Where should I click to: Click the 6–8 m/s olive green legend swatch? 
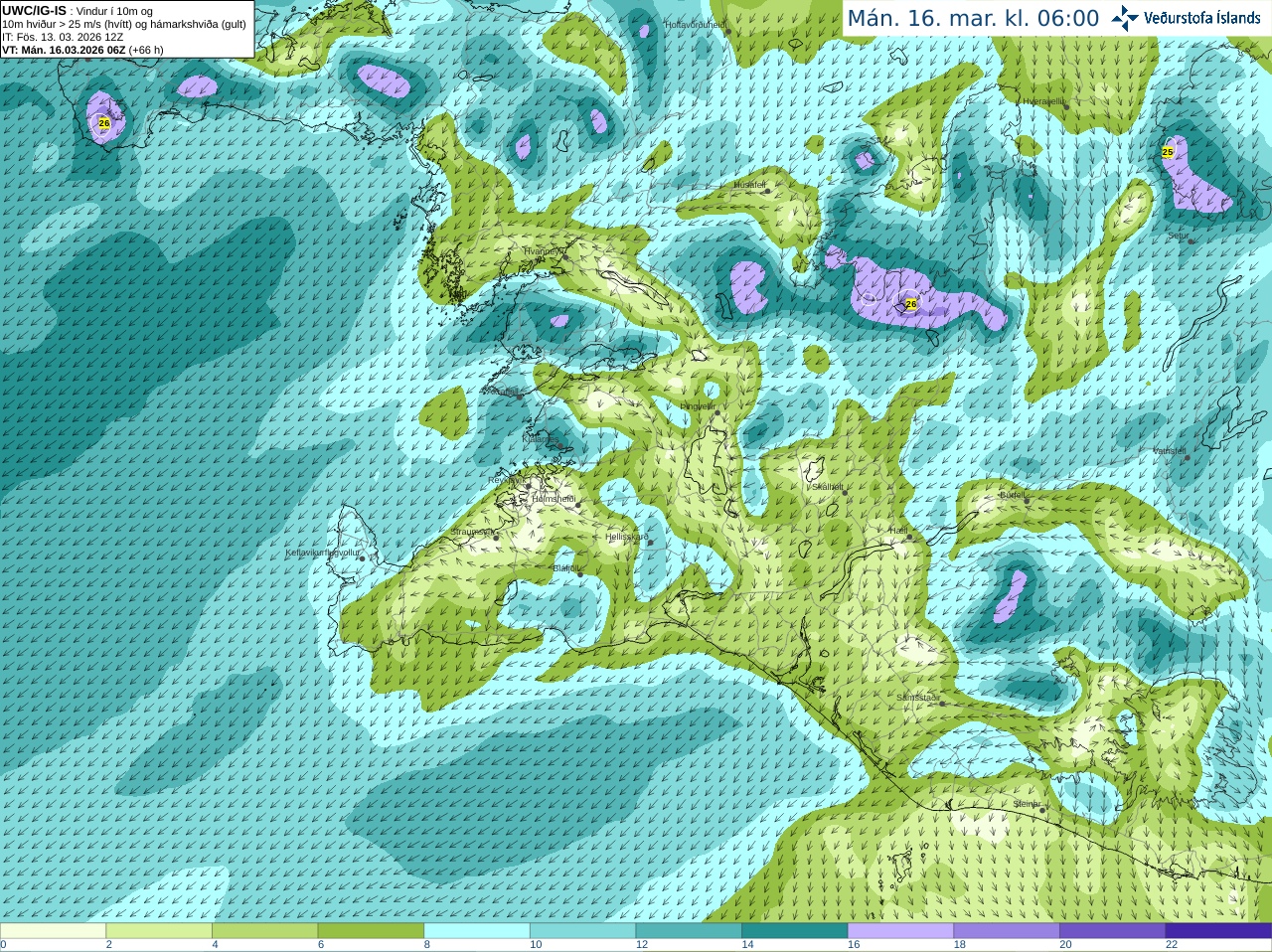coord(371,931)
